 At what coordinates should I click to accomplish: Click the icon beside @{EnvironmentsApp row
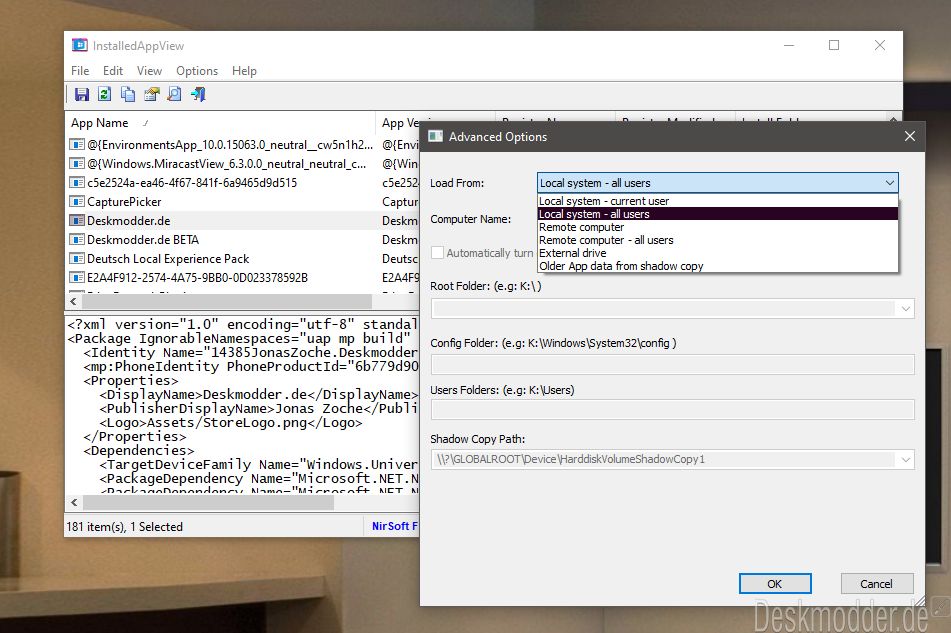pyautogui.click(x=76, y=144)
